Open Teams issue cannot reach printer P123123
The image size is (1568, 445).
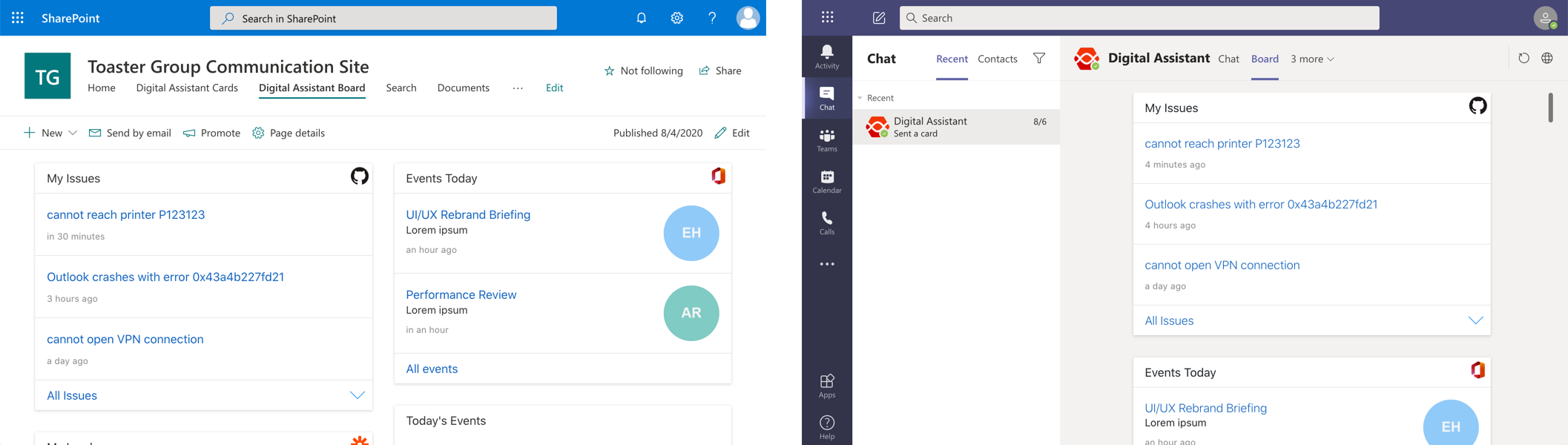[1222, 143]
